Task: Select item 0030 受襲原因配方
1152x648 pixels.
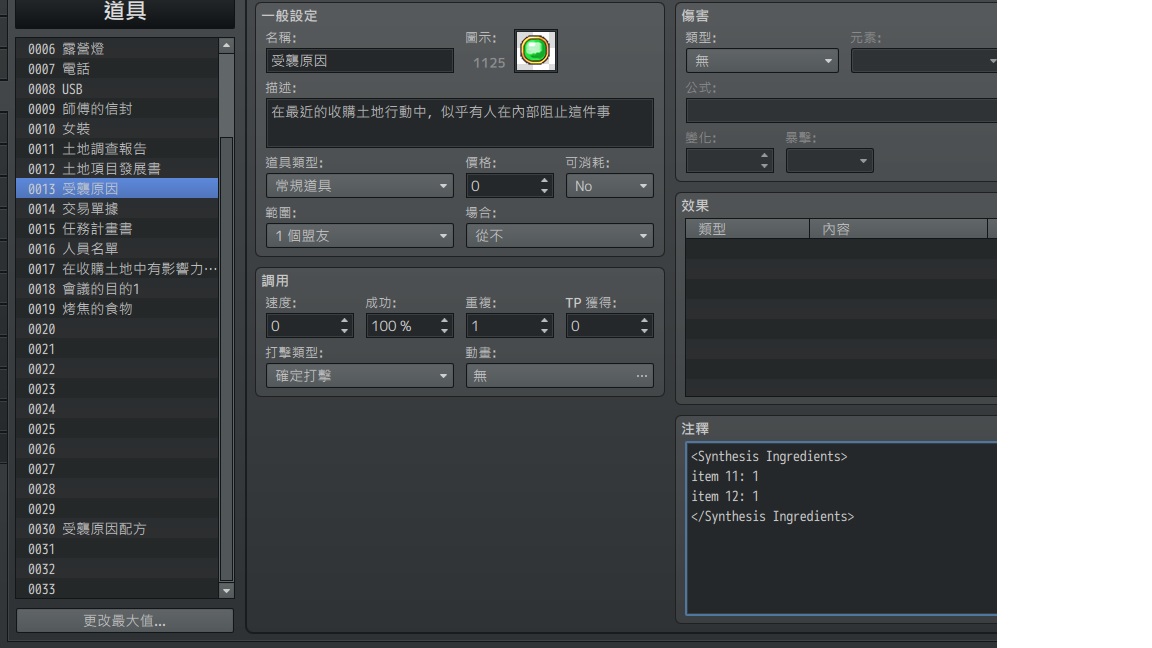Action: pyautogui.click(x=117, y=529)
